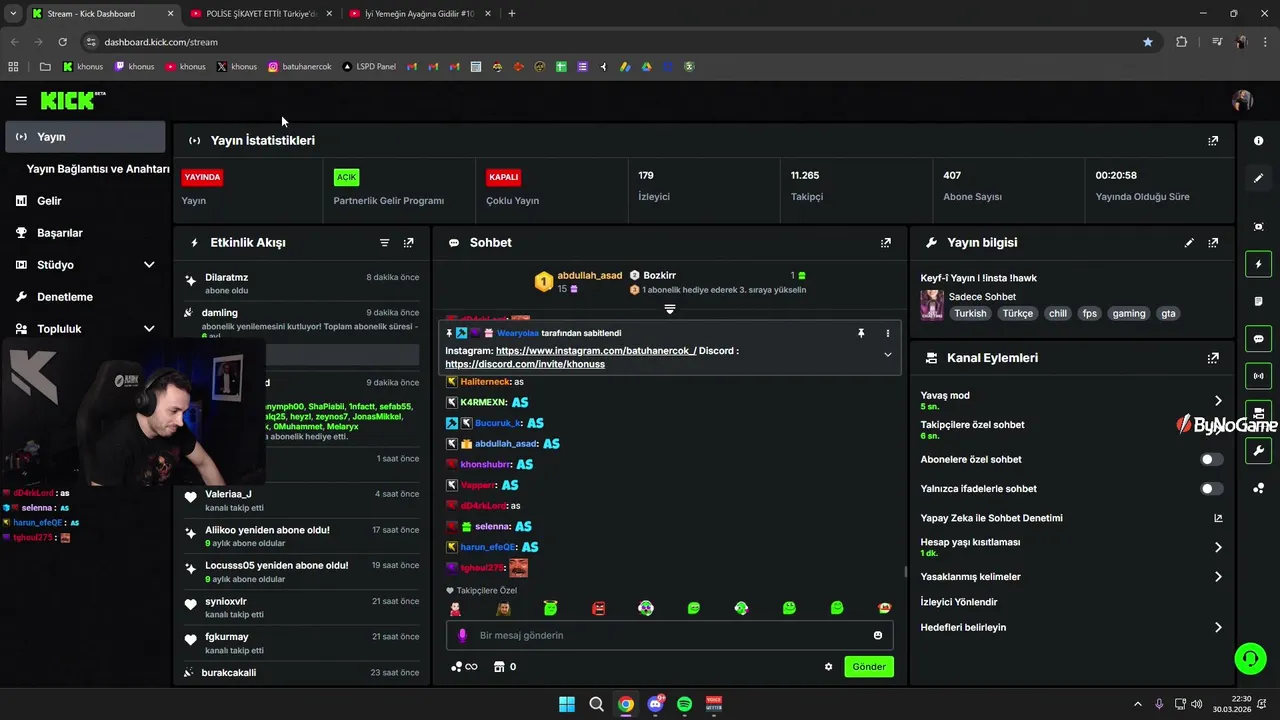Screen dimensions: 1280x720
Task: Open Discord from the taskbar
Action: pos(655,704)
